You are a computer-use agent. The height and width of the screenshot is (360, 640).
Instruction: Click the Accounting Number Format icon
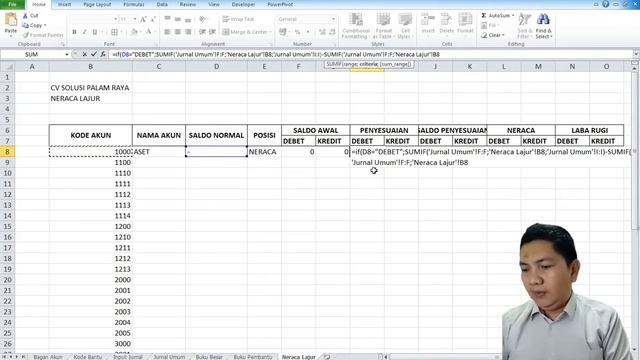(282, 32)
